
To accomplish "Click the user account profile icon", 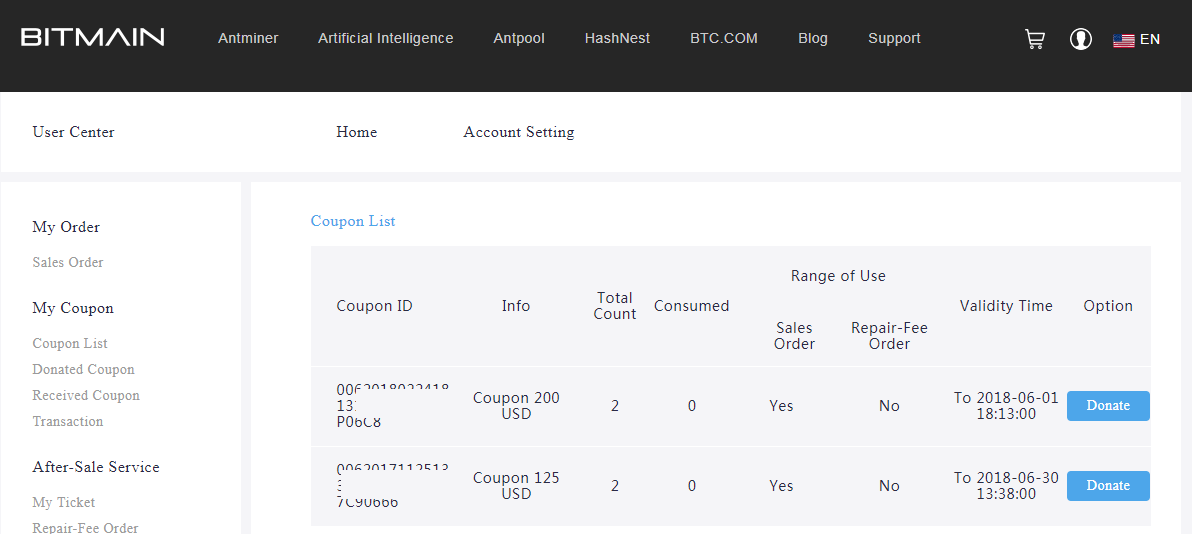I will click(1081, 39).
